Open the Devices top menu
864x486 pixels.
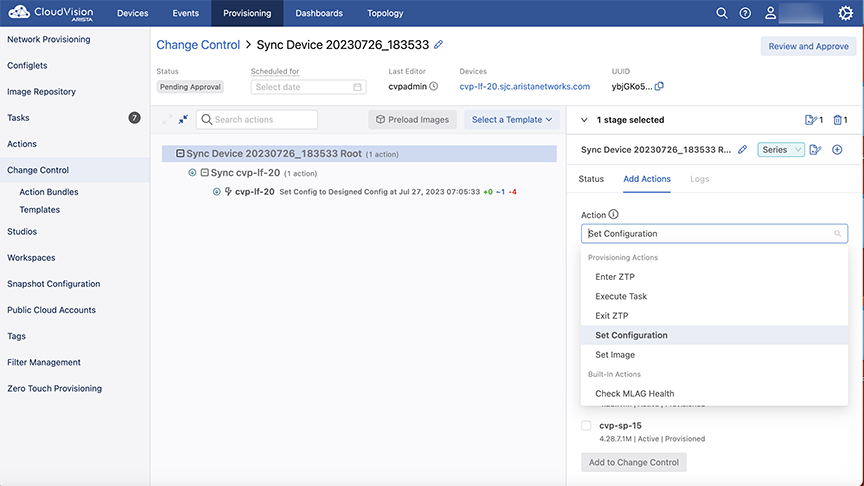tap(132, 13)
